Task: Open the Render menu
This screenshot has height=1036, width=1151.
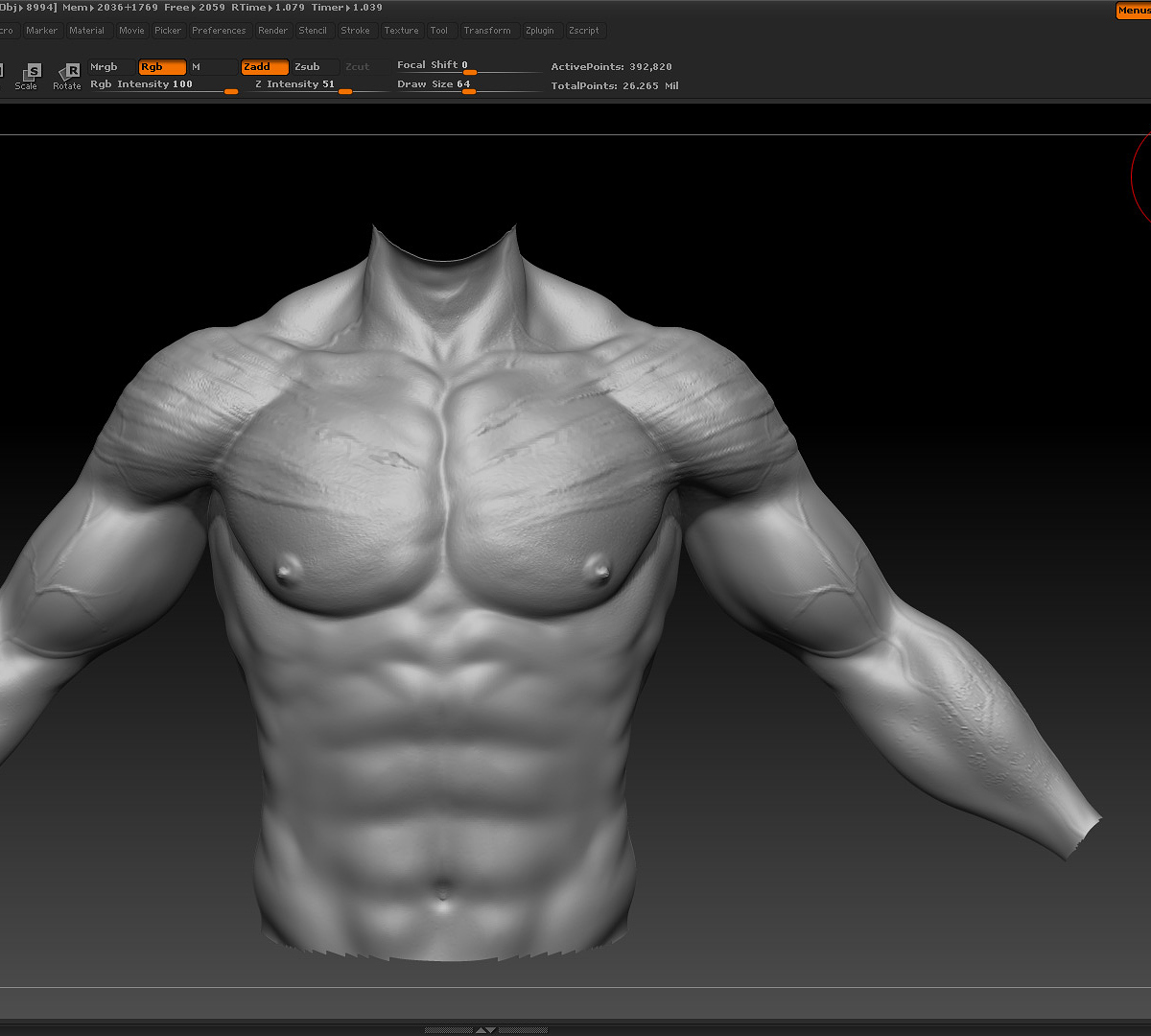Action: coord(273,31)
